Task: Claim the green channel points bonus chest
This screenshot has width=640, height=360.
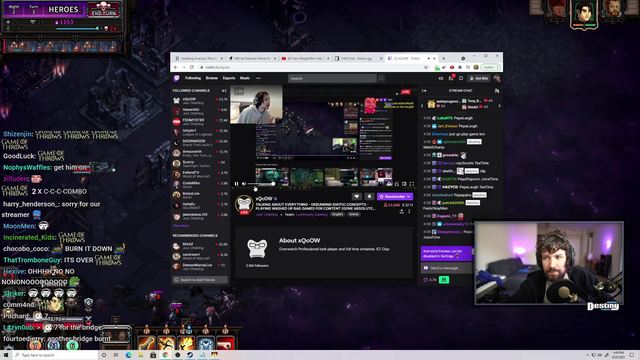Action: point(444,280)
